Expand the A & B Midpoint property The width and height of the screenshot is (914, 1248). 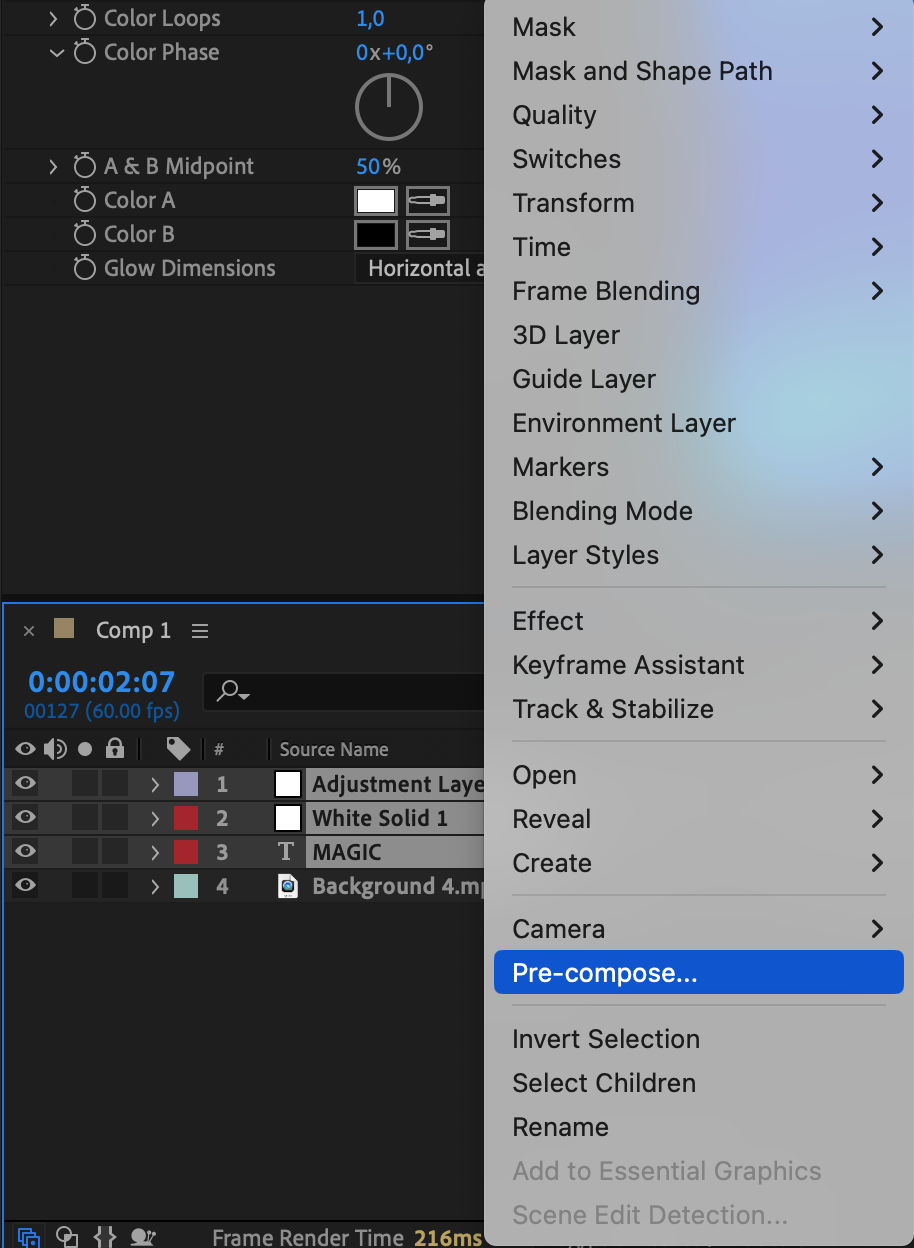(54, 166)
